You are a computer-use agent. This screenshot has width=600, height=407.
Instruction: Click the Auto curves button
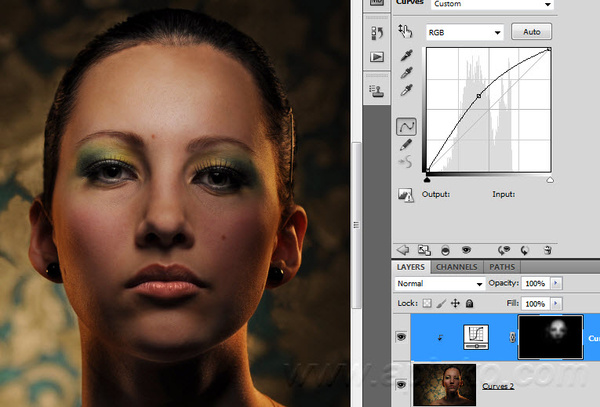pyautogui.click(x=531, y=32)
